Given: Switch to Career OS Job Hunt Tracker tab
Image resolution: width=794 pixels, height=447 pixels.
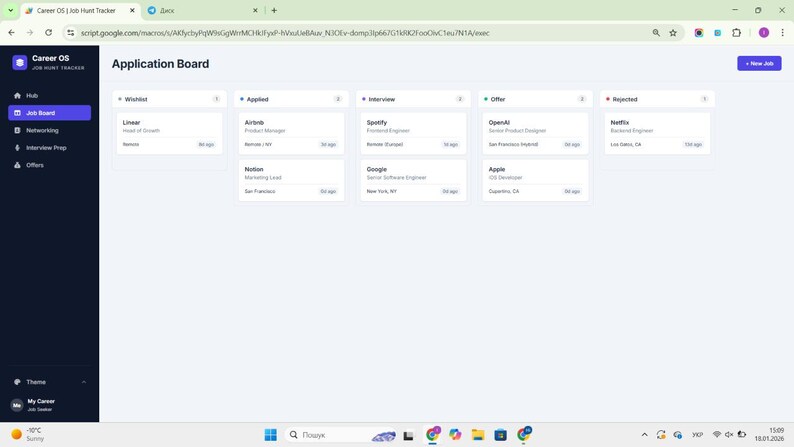Looking at the screenshot, I should pos(81,10).
